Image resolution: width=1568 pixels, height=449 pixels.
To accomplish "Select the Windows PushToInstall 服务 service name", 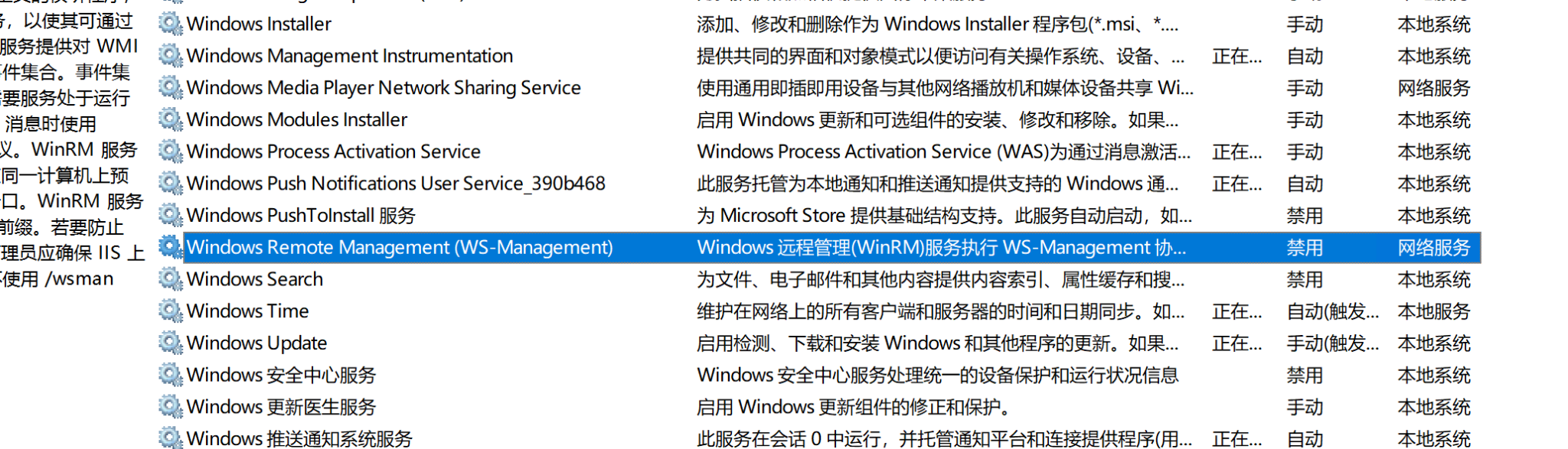I will (x=301, y=216).
